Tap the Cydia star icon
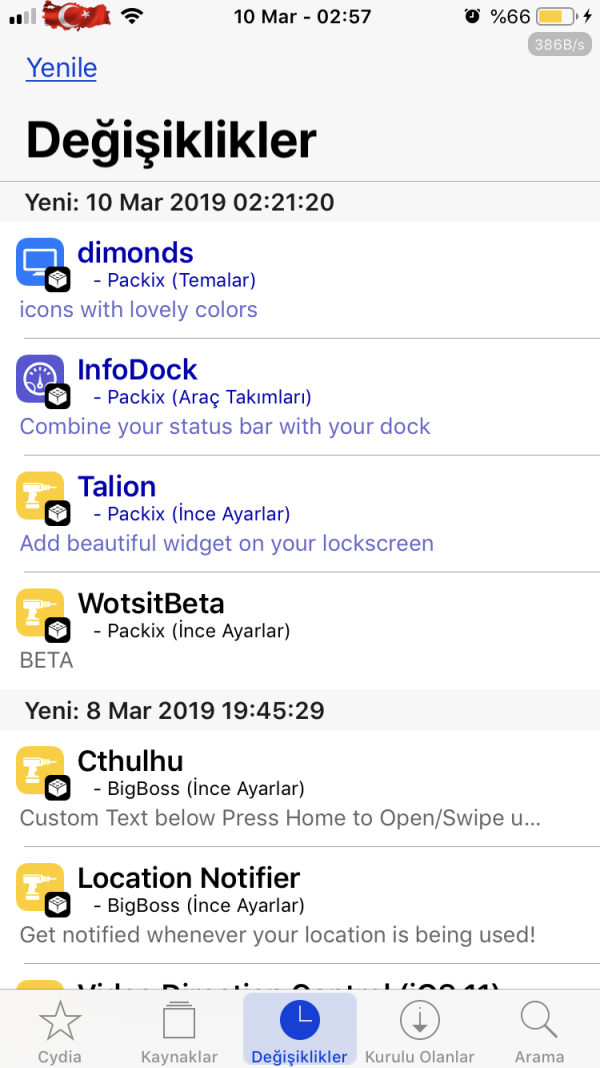Screen dimensions: 600x1068 [59, 1022]
